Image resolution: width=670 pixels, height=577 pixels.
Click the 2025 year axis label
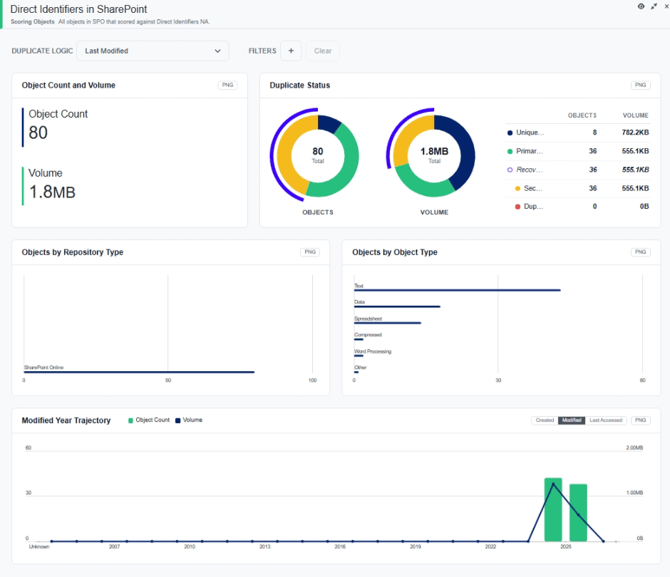click(566, 547)
